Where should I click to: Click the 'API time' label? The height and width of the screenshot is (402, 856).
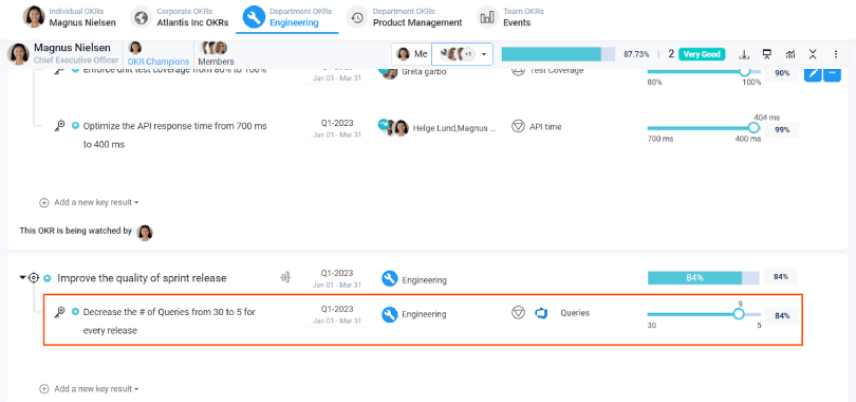pos(545,127)
